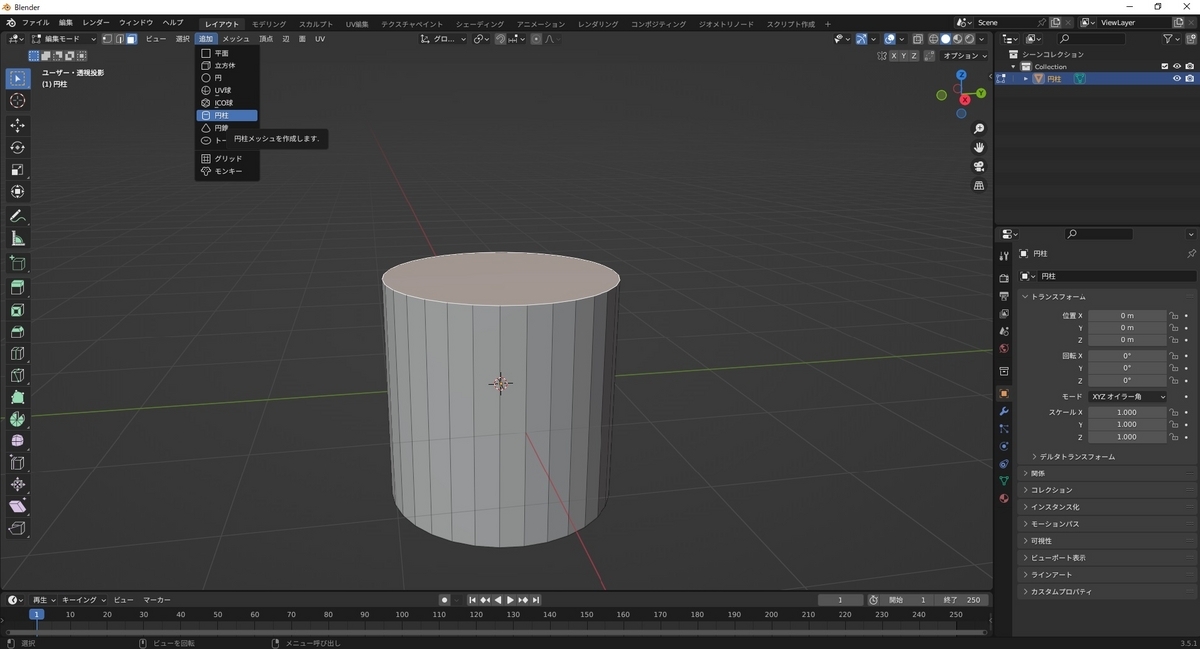Click the 位置 X value field
The image size is (1200, 649).
pos(1127,315)
